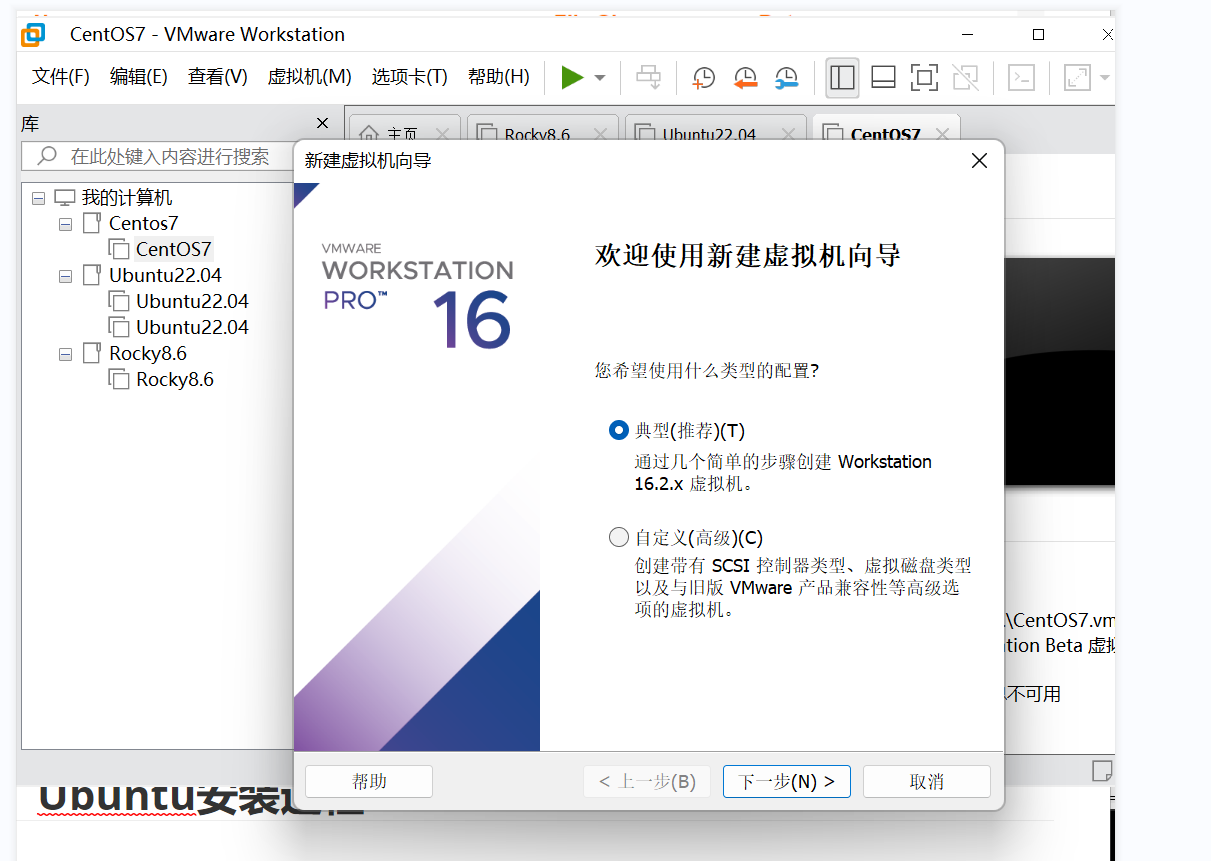Viewport: 1211px width, 861px height.
Task: Open the console view icon
Action: [x=1020, y=77]
